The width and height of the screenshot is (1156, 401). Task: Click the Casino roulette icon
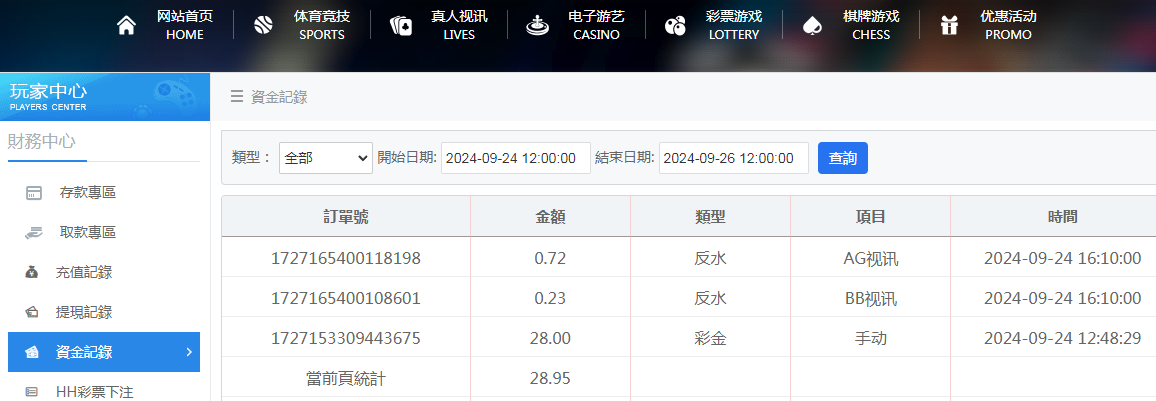pyautogui.click(x=538, y=26)
